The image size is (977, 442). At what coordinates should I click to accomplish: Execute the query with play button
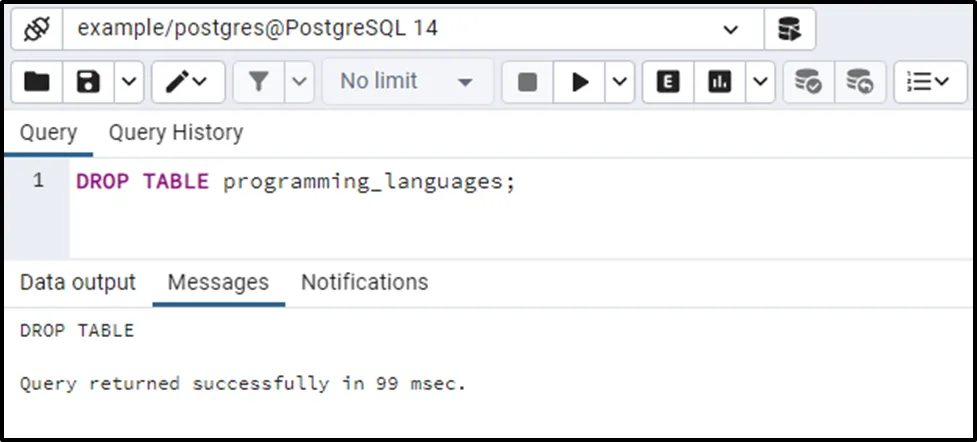coord(580,82)
